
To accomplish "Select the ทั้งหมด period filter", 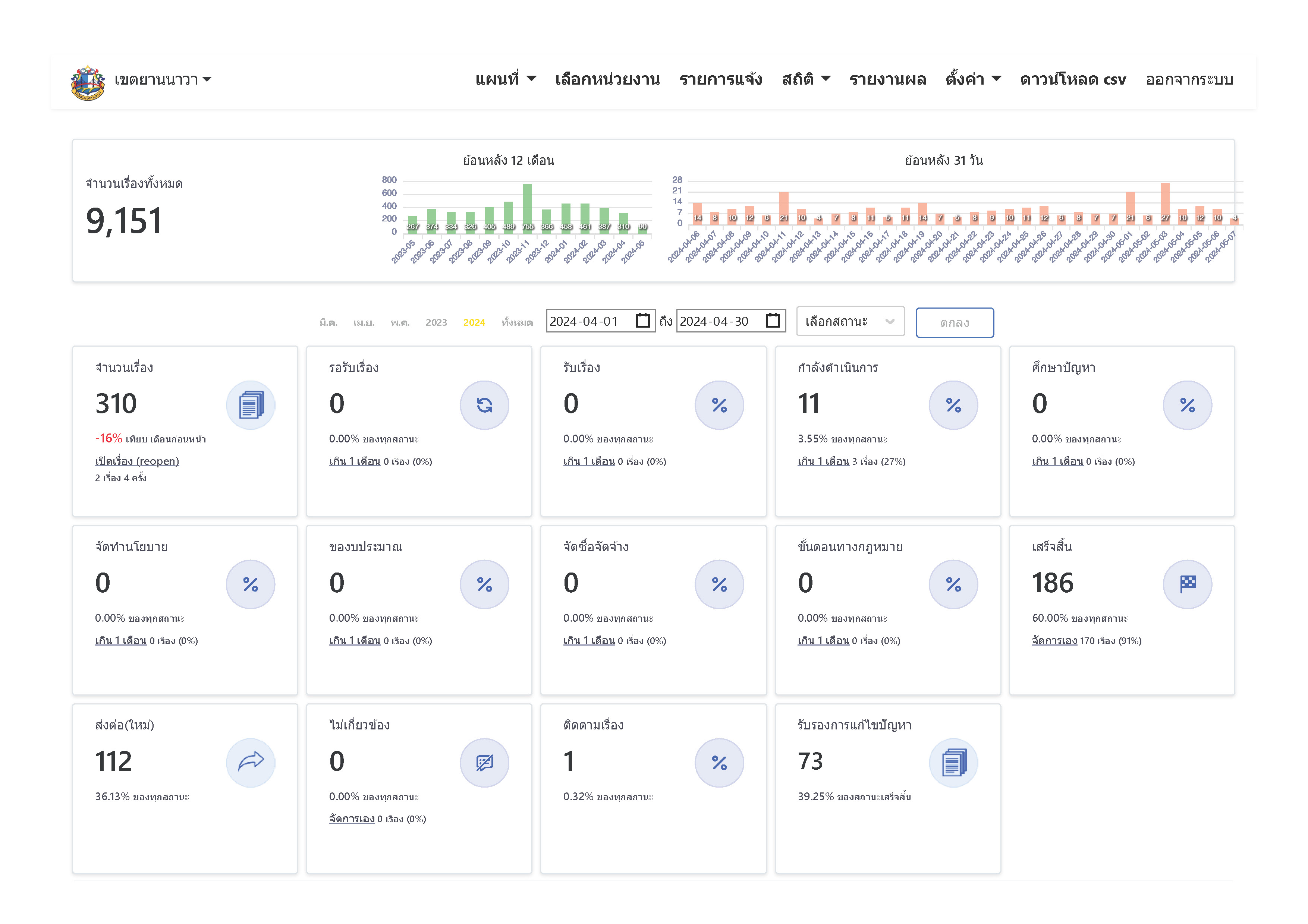I will (517, 323).
